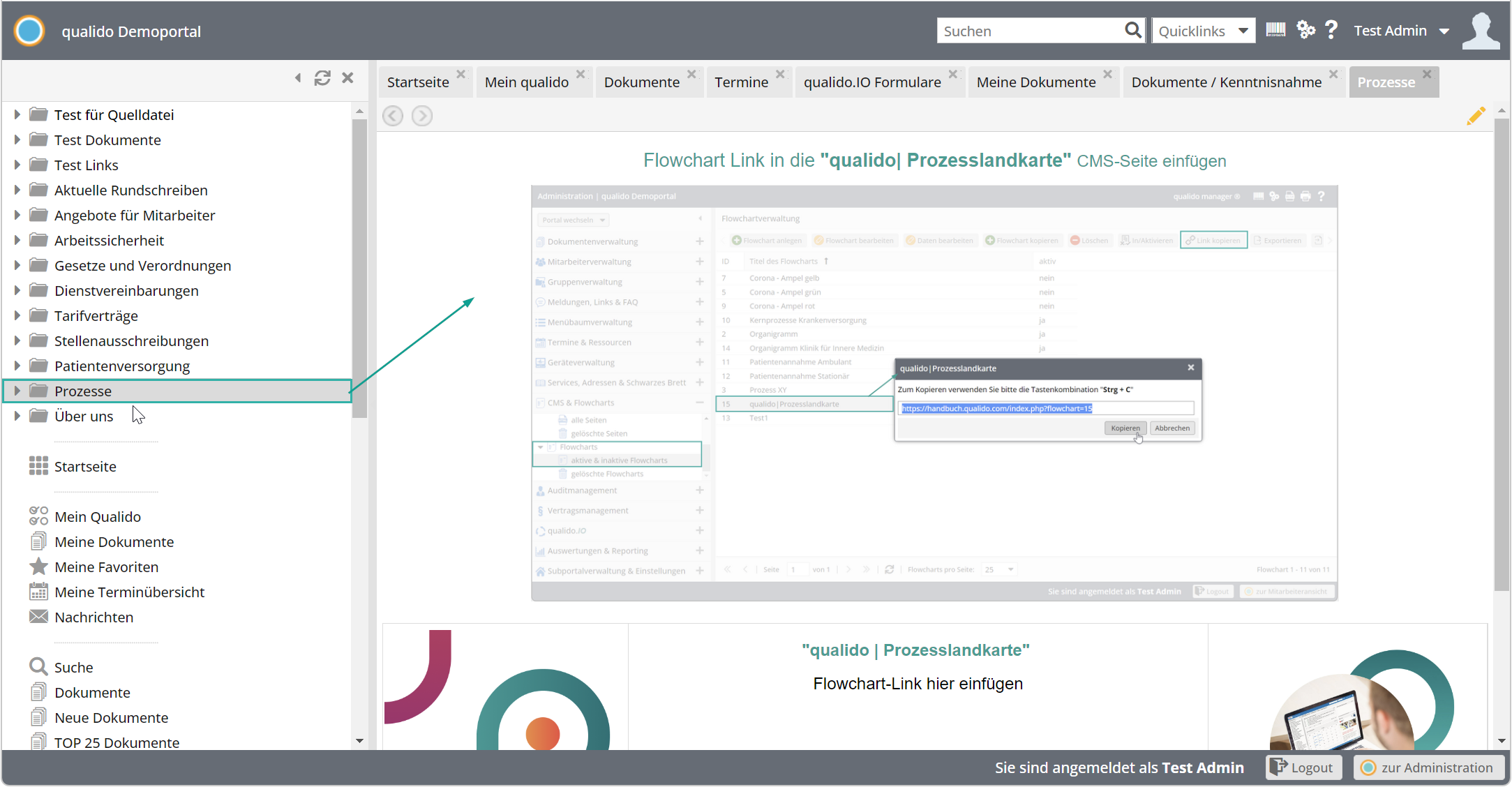Click in the Suchen search field
This screenshot has height=787, width=1512.
pyautogui.click(x=1031, y=31)
